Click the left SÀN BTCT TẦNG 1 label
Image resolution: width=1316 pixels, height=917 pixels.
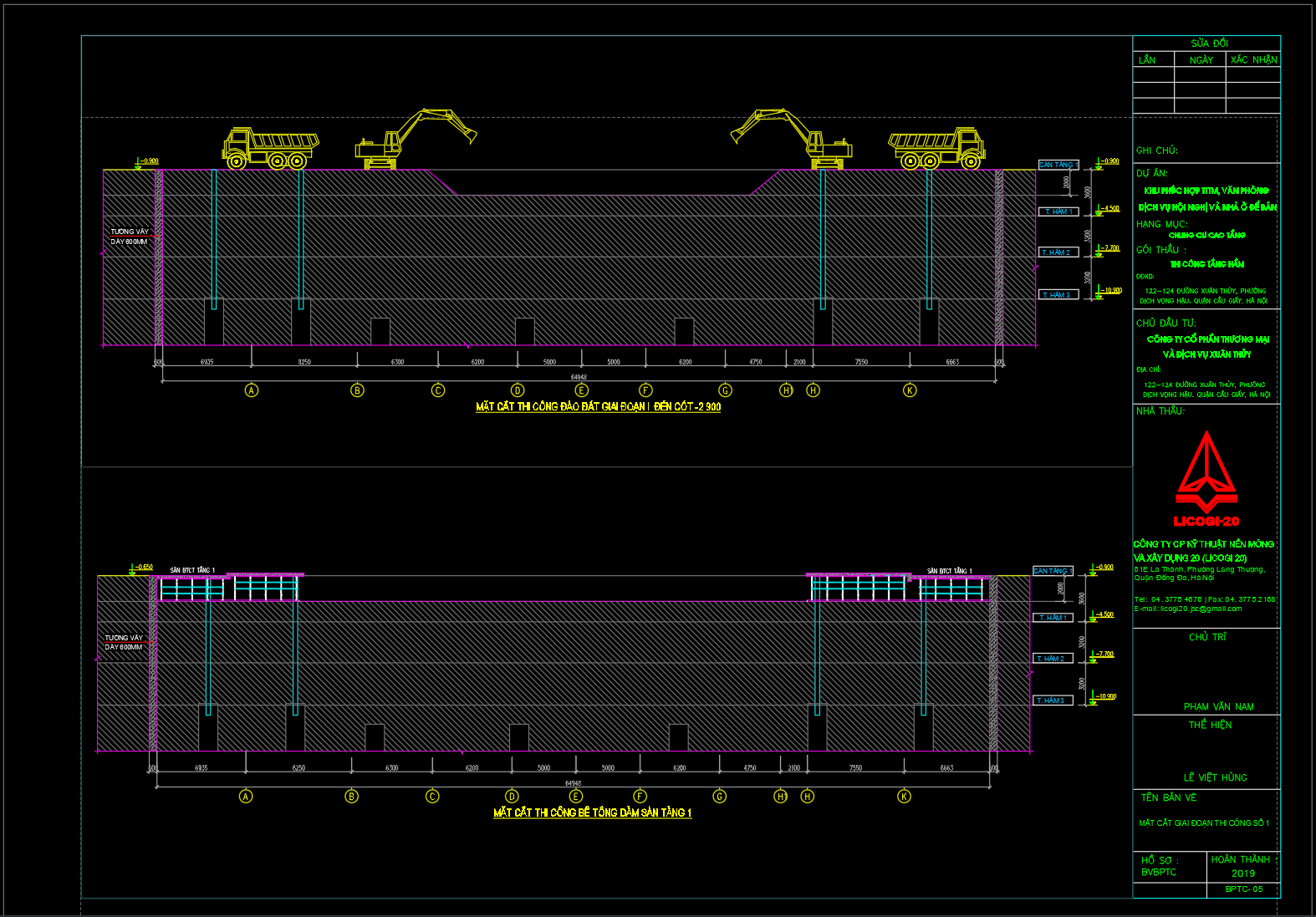[192, 570]
